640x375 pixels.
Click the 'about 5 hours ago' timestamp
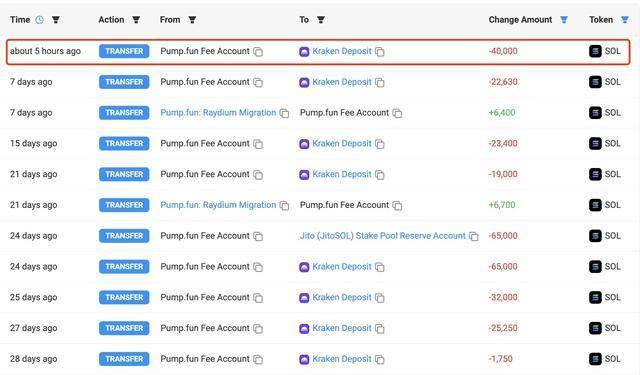coord(45,51)
